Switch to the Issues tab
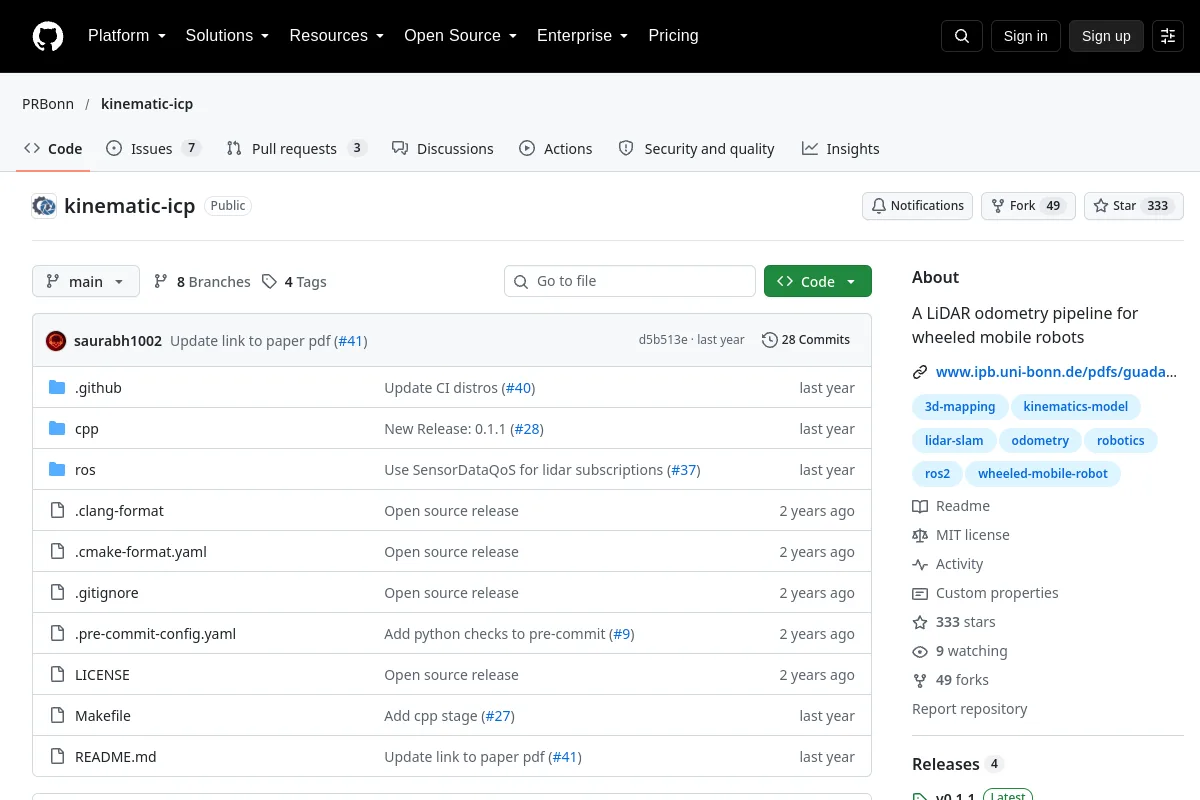This screenshot has width=1200, height=800. click(x=154, y=149)
